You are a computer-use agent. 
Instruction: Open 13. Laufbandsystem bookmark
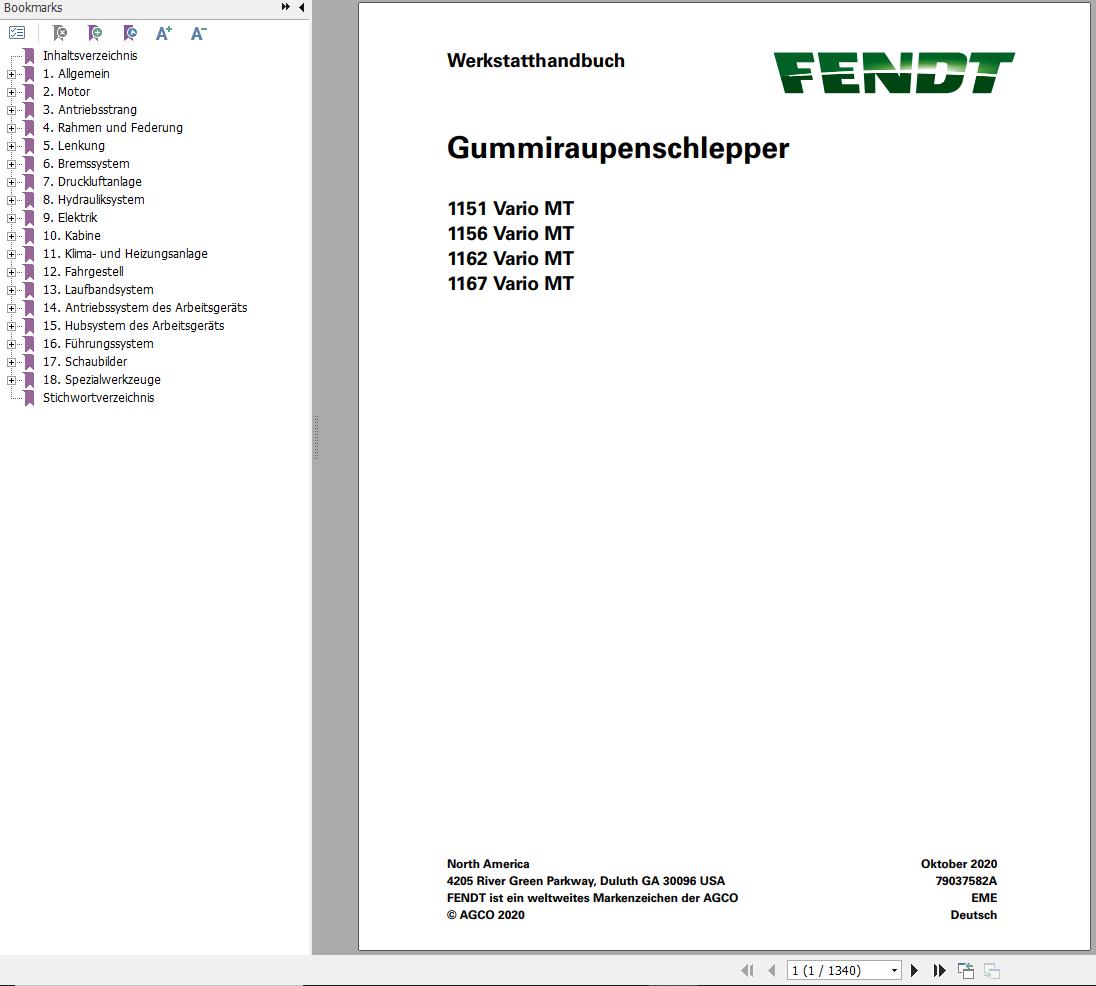pyautogui.click(x=98, y=289)
